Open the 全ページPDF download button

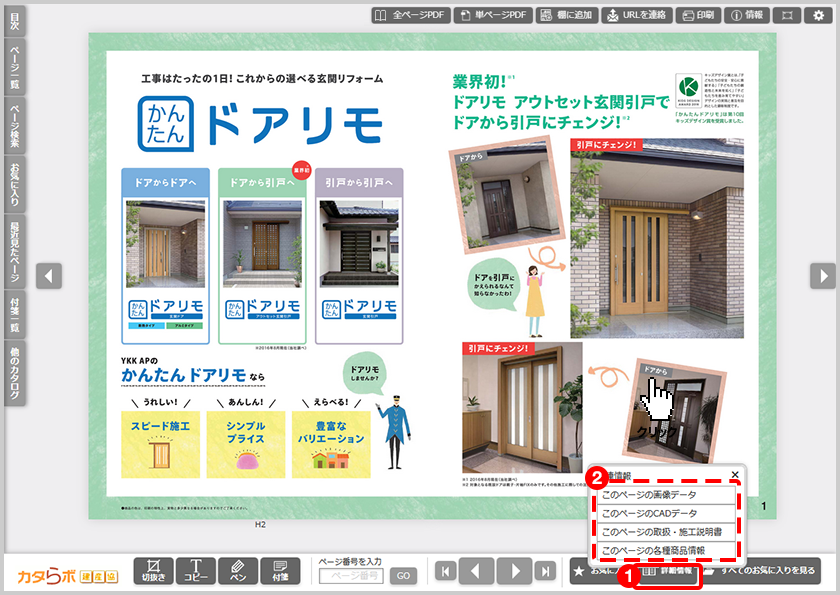[410, 15]
